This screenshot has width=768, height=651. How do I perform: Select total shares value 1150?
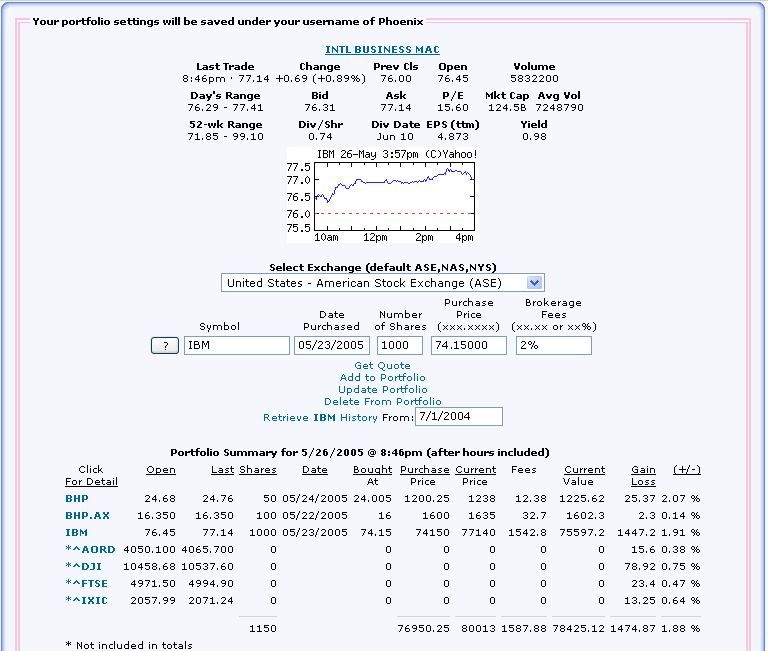pyautogui.click(x=263, y=628)
